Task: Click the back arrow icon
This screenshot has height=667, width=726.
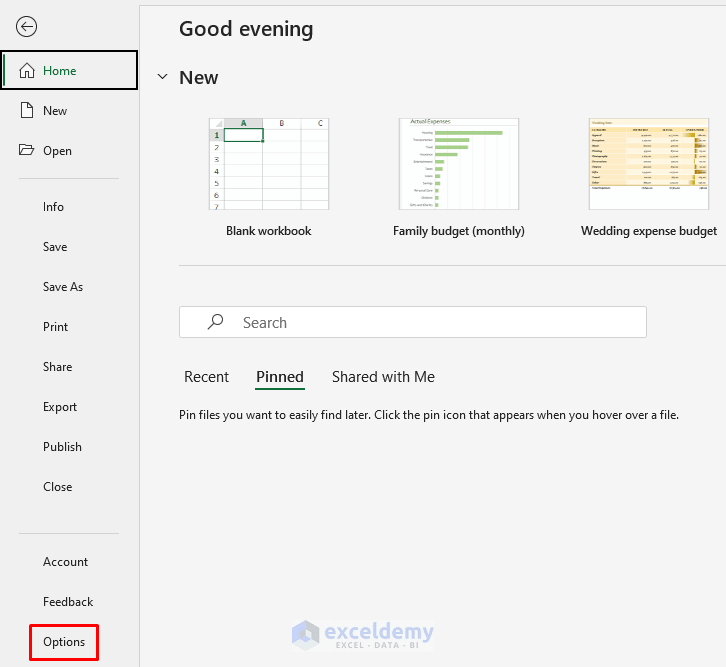Action: click(x=26, y=26)
